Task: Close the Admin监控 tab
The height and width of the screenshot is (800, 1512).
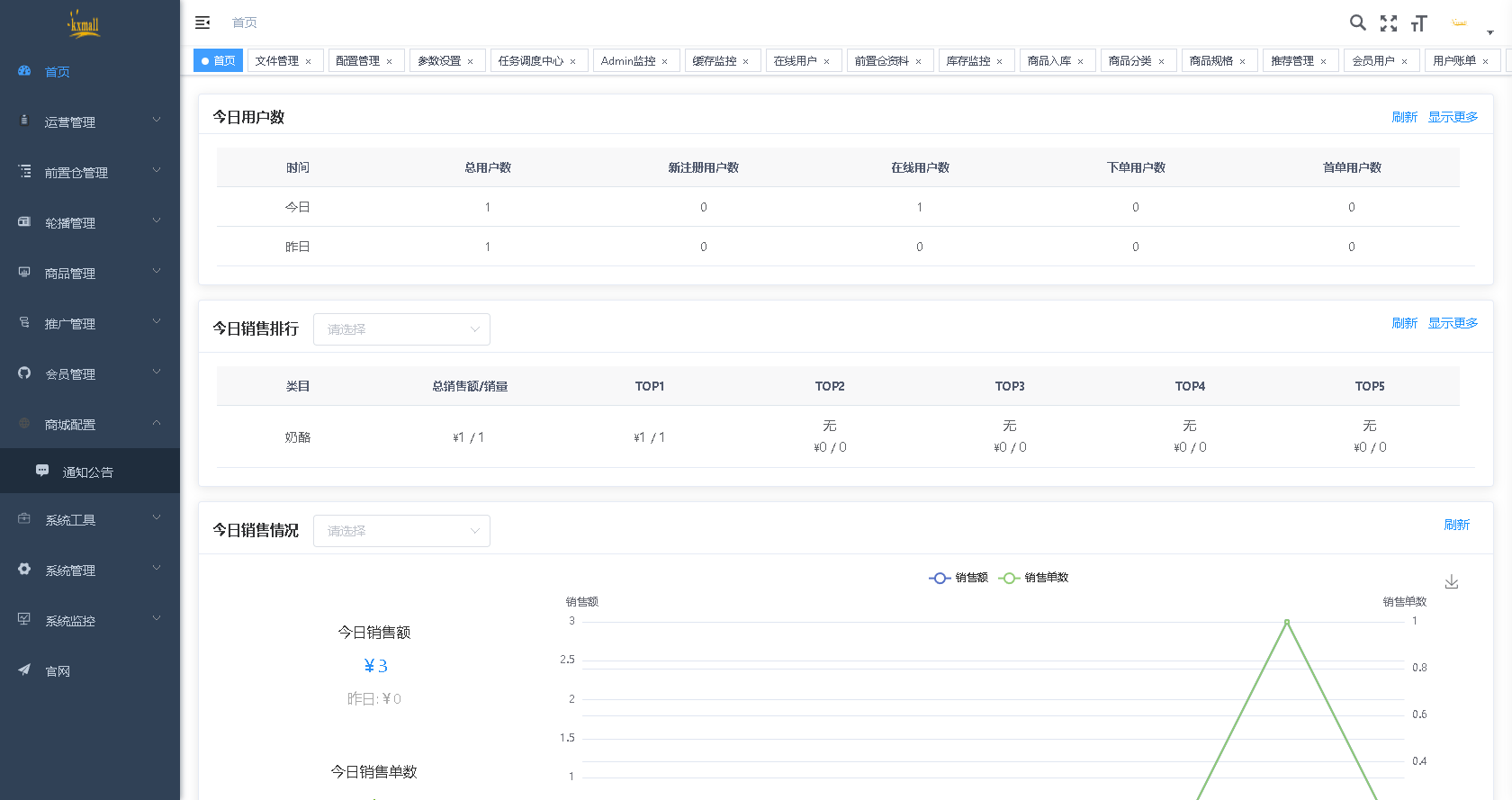Action: coord(664,61)
